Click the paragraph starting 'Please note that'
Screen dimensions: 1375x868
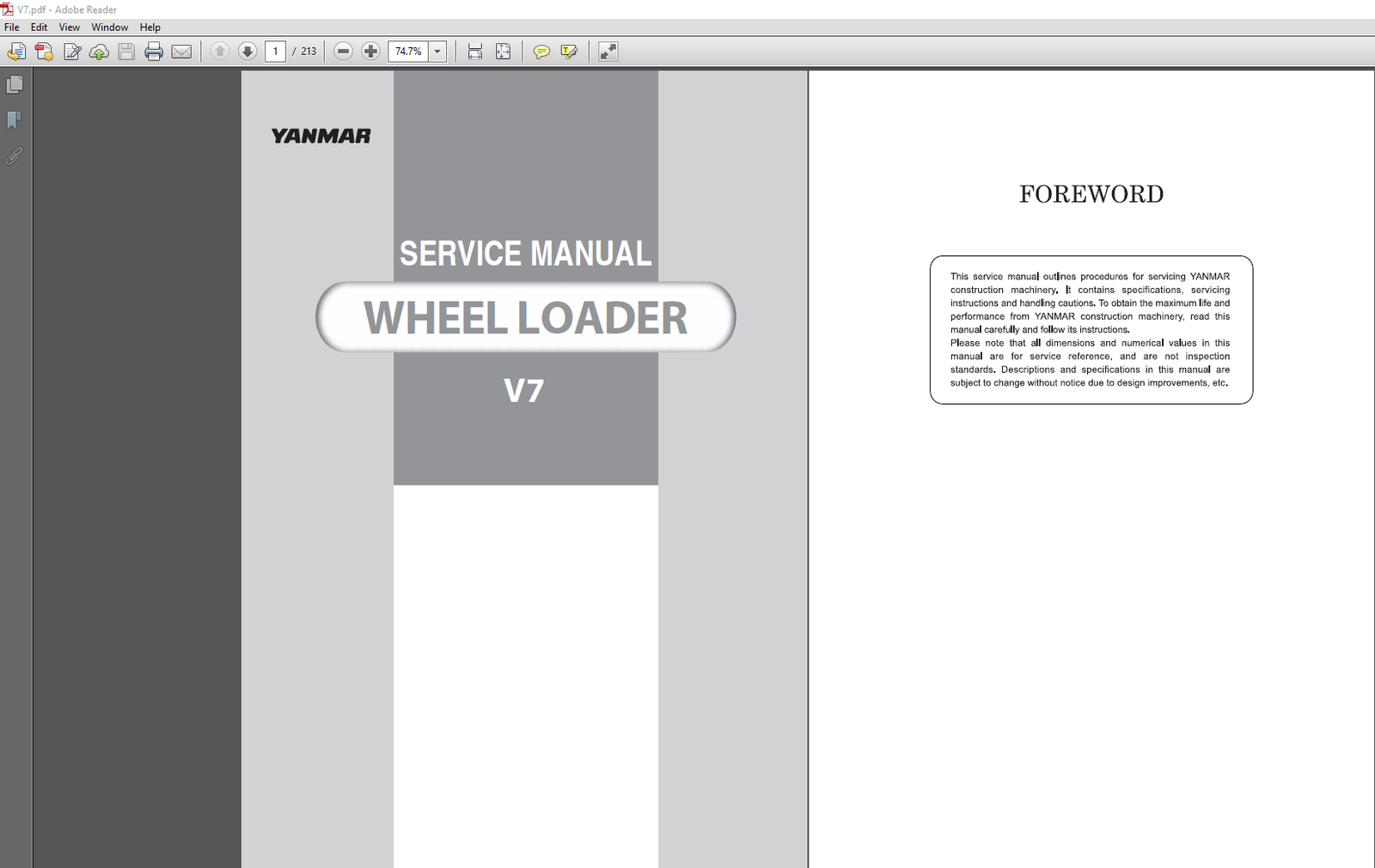tap(1090, 363)
